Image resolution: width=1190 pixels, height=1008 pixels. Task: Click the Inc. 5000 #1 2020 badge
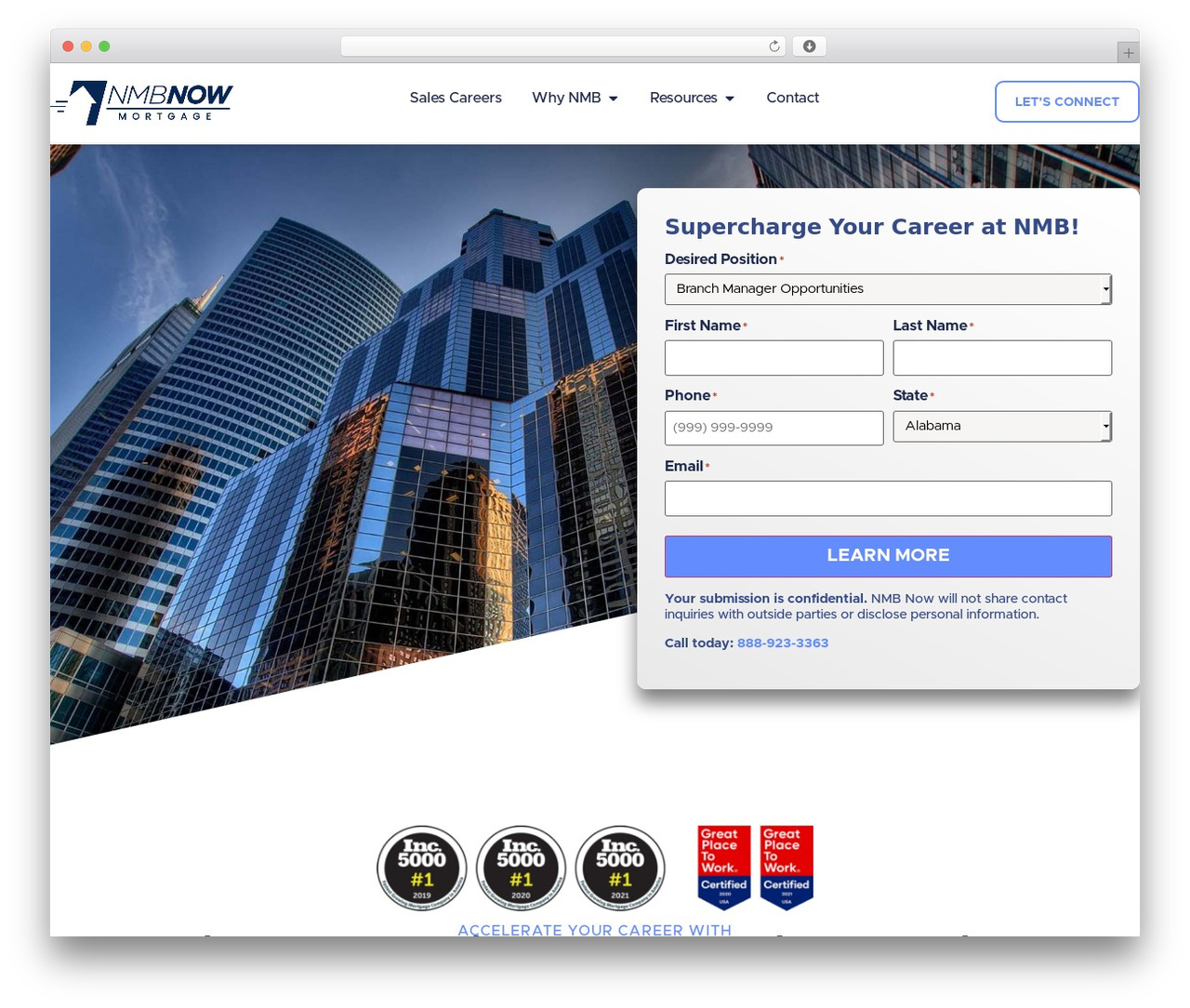521,869
